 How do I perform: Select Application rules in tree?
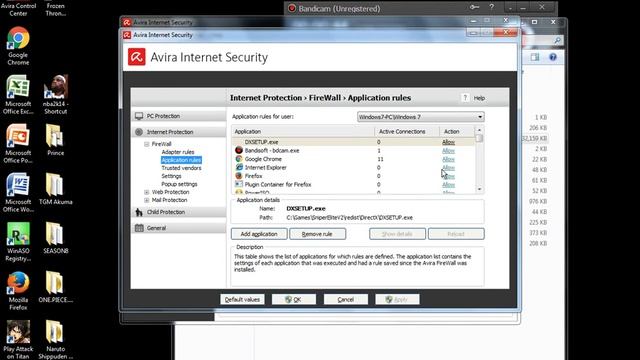181,160
